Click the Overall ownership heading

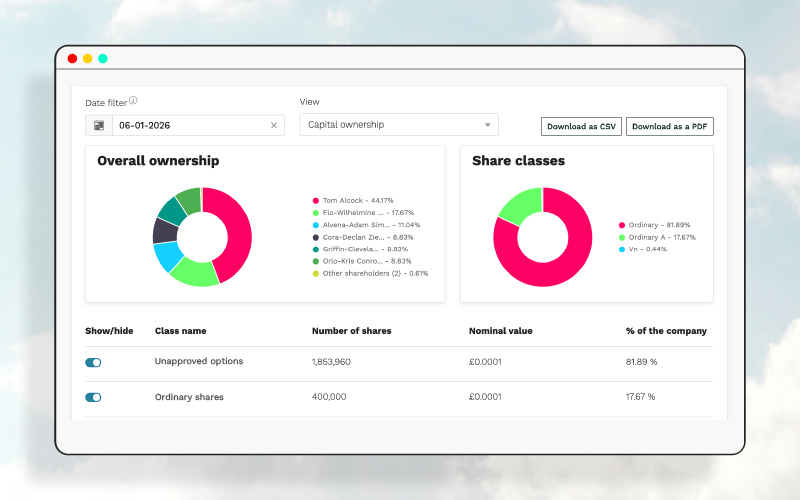pos(158,161)
